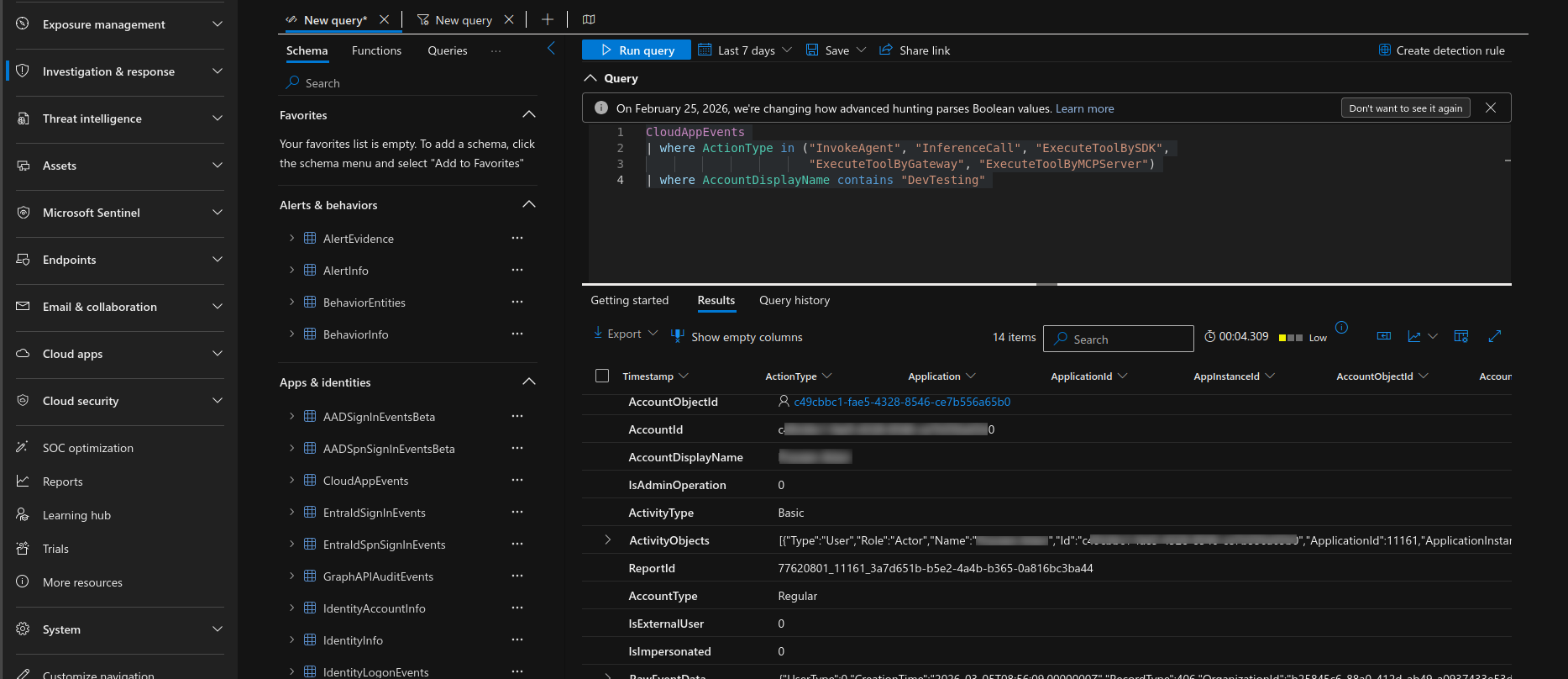Click the Cloud apps cloud icon
Screen dimensions: 1568x679
click(23, 354)
